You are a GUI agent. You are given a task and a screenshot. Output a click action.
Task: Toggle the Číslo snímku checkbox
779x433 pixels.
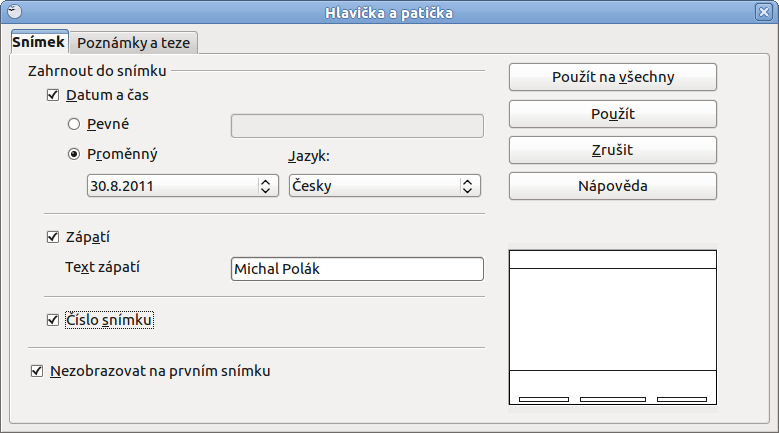coord(53,320)
